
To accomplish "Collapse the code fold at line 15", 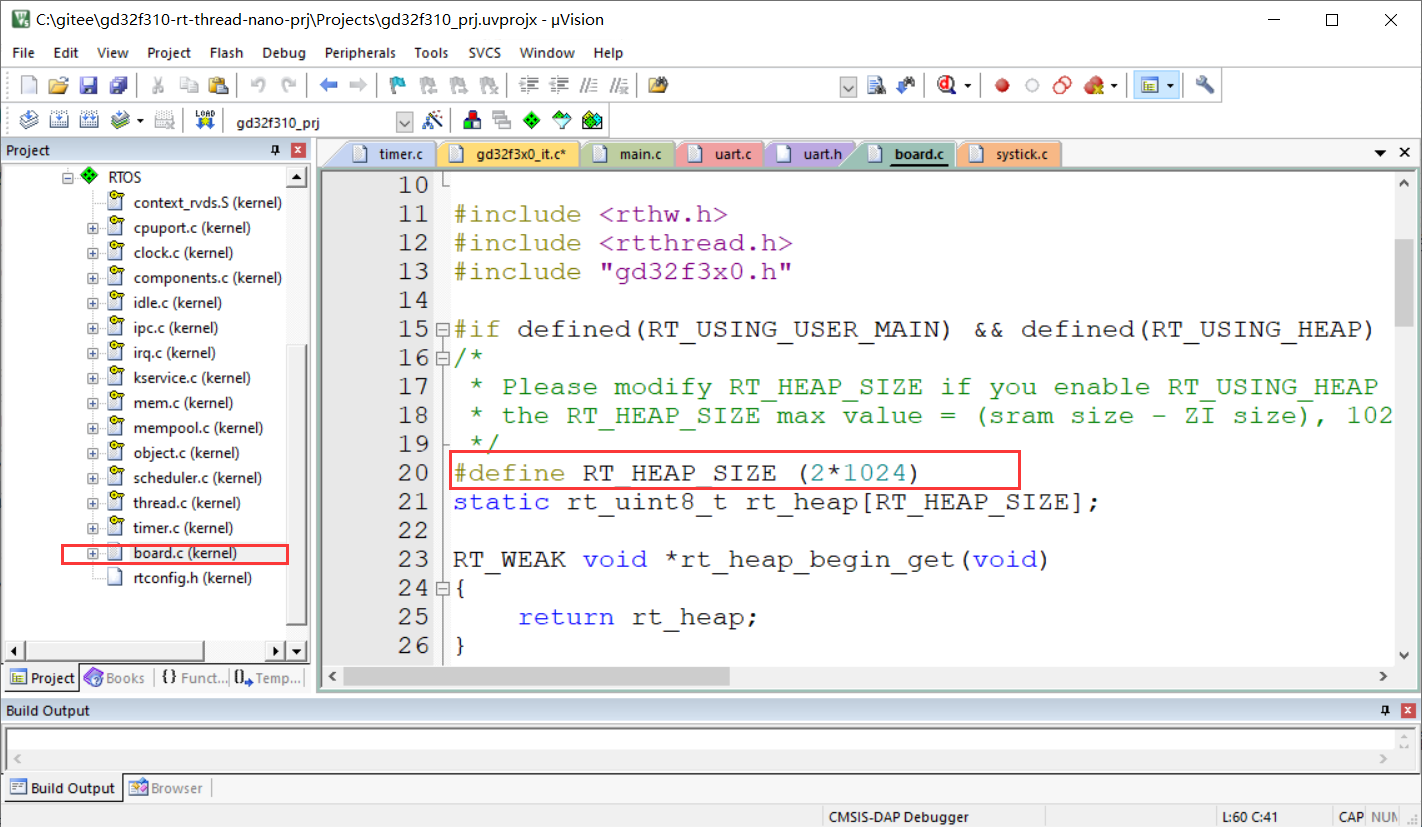I will (x=442, y=329).
